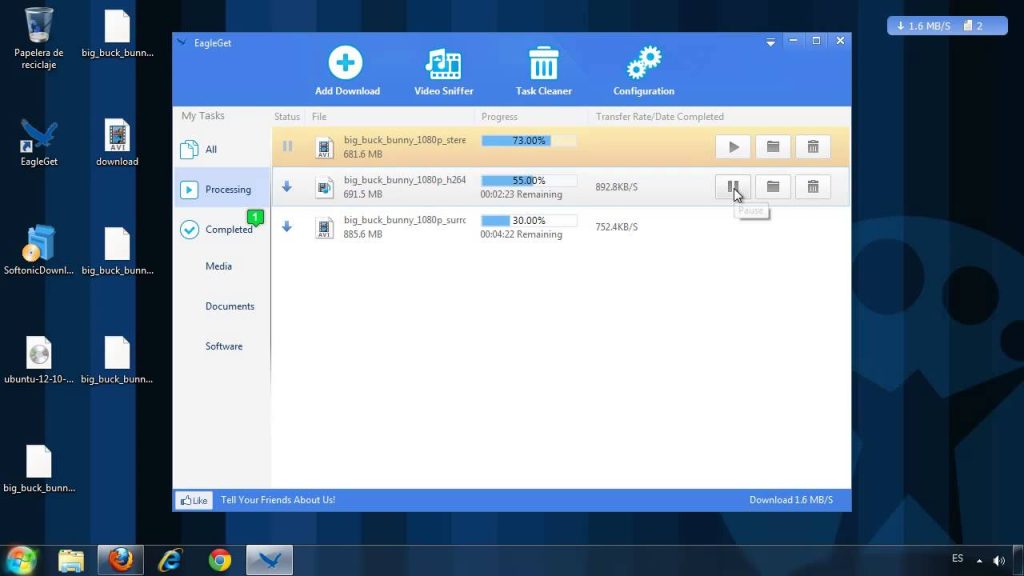Pause the 55% h264 download
This screenshot has height=576, width=1024.
pyautogui.click(x=733, y=186)
